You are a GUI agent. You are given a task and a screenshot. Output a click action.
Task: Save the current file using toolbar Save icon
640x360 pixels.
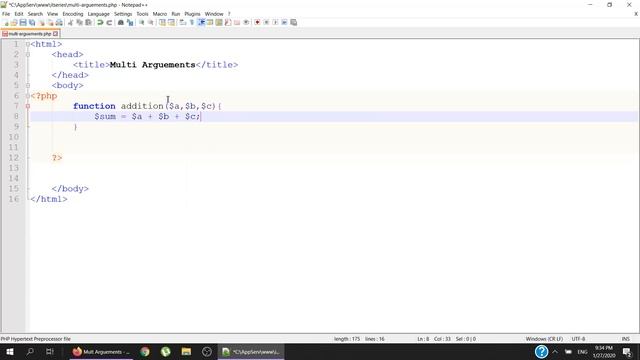click(23, 22)
